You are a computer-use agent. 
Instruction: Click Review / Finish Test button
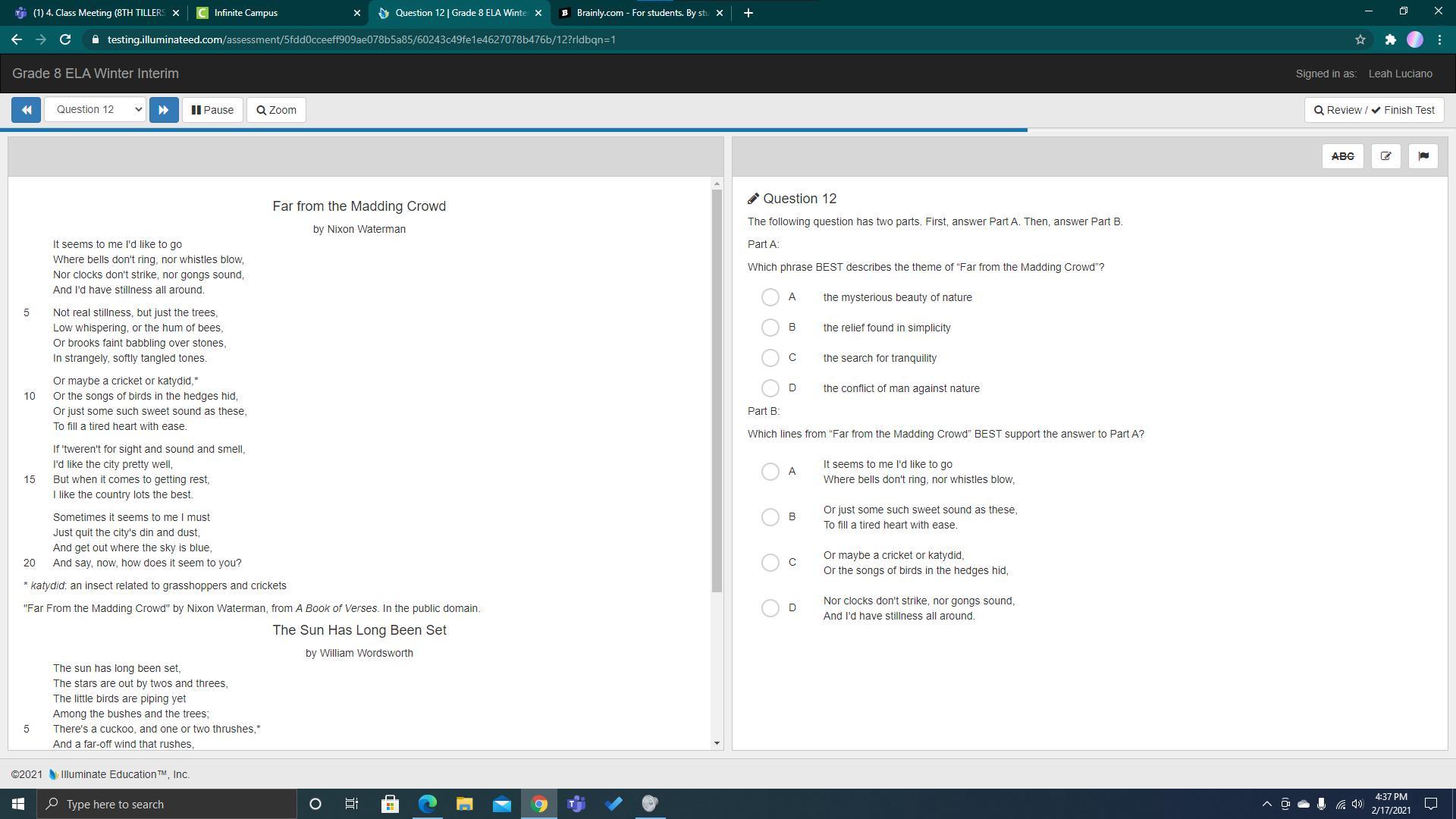pos(1373,110)
